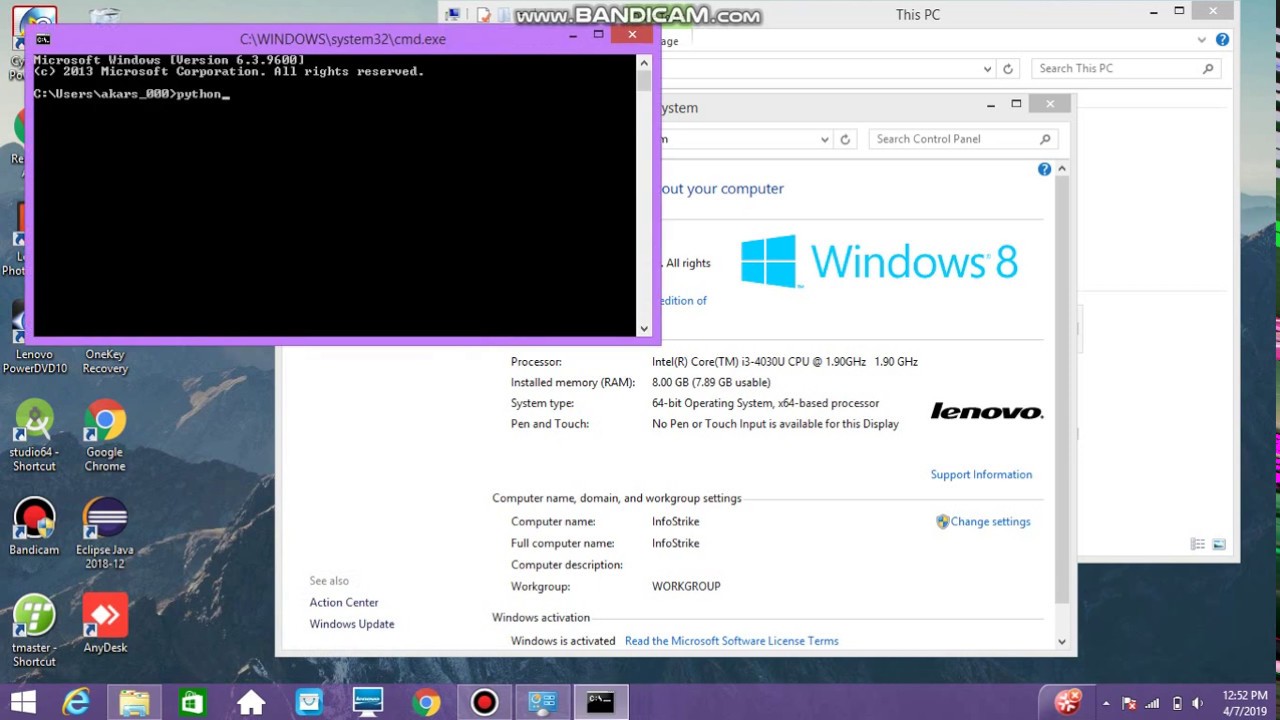This screenshot has height=720, width=1280.
Task: Launch Google Chrome from the taskbar
Action: [x=426, y=702]
